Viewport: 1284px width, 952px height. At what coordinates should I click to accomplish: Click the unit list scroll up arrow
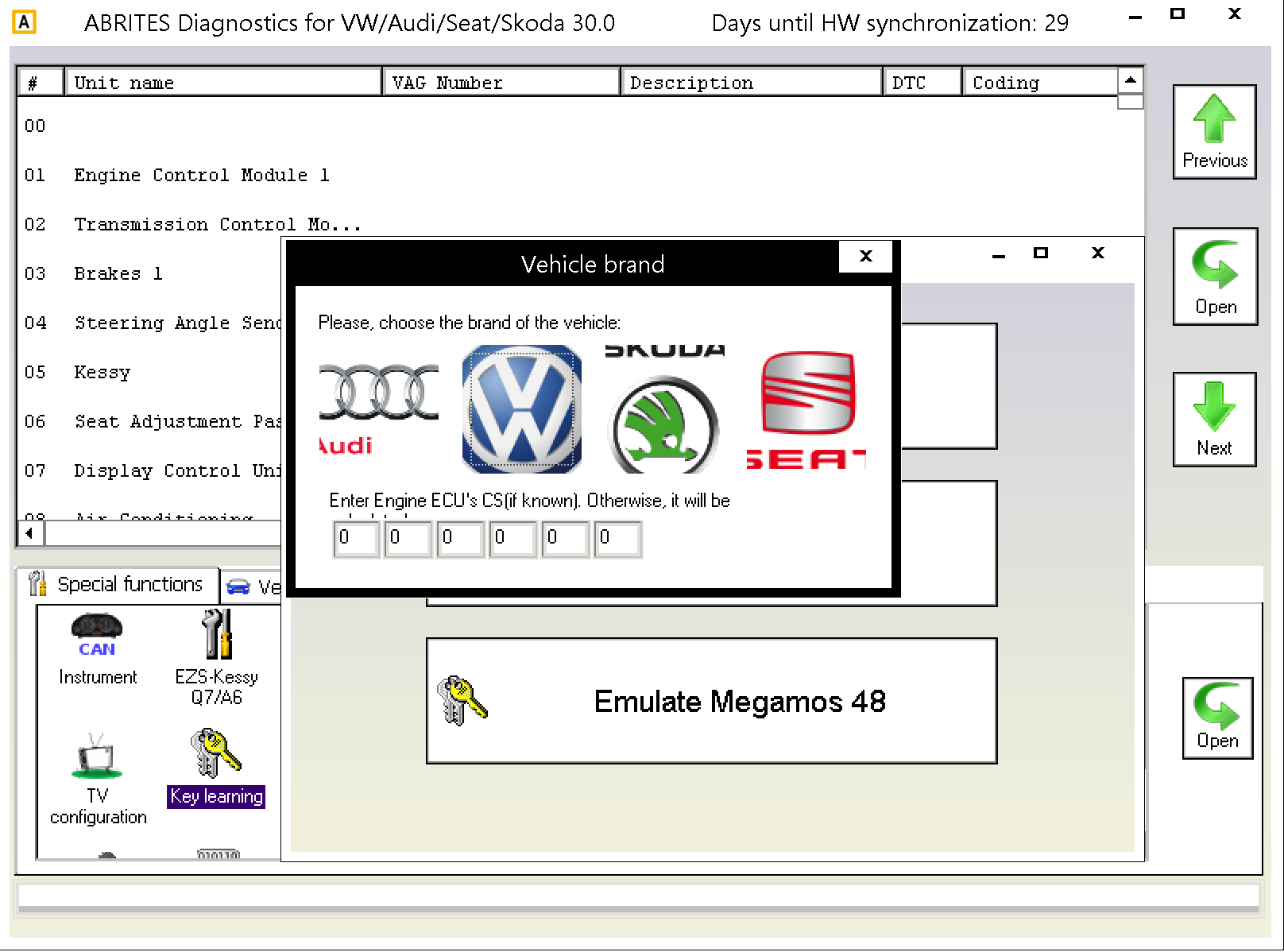pyautogui.click(x=1130, y=80)
